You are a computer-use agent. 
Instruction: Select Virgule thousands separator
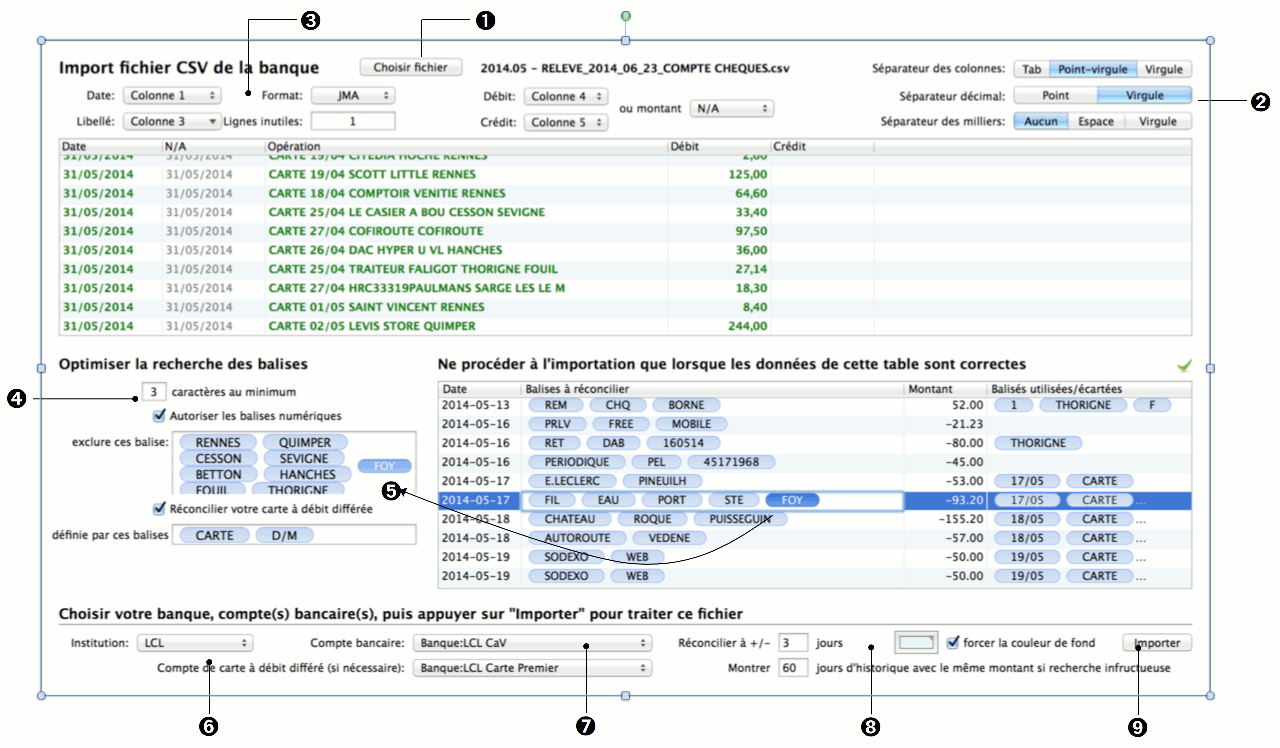pos(1158,121)
